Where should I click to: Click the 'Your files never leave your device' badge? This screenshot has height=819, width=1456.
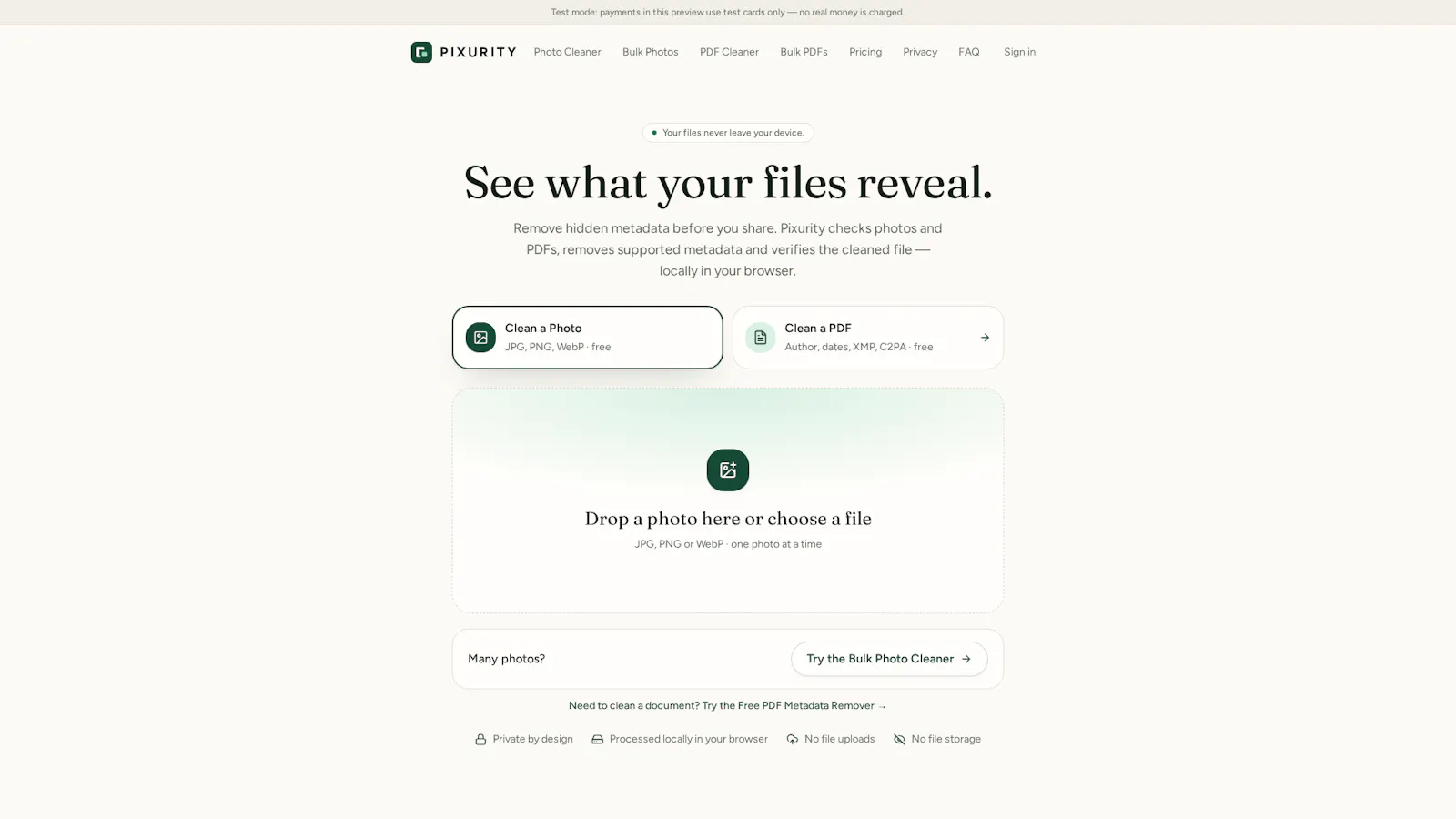click(728, 133)
